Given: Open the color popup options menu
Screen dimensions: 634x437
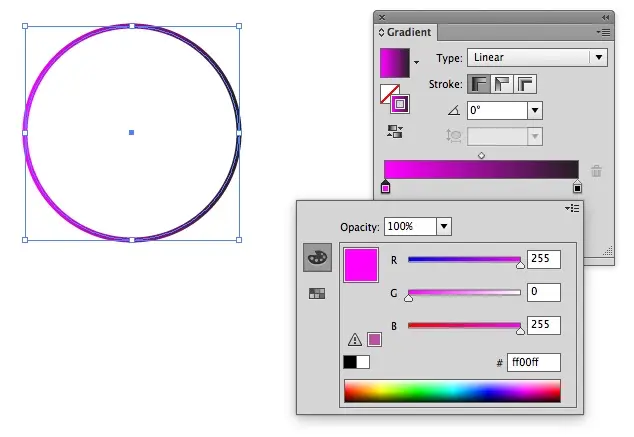Looking at the screenshot, I should 571,208.
